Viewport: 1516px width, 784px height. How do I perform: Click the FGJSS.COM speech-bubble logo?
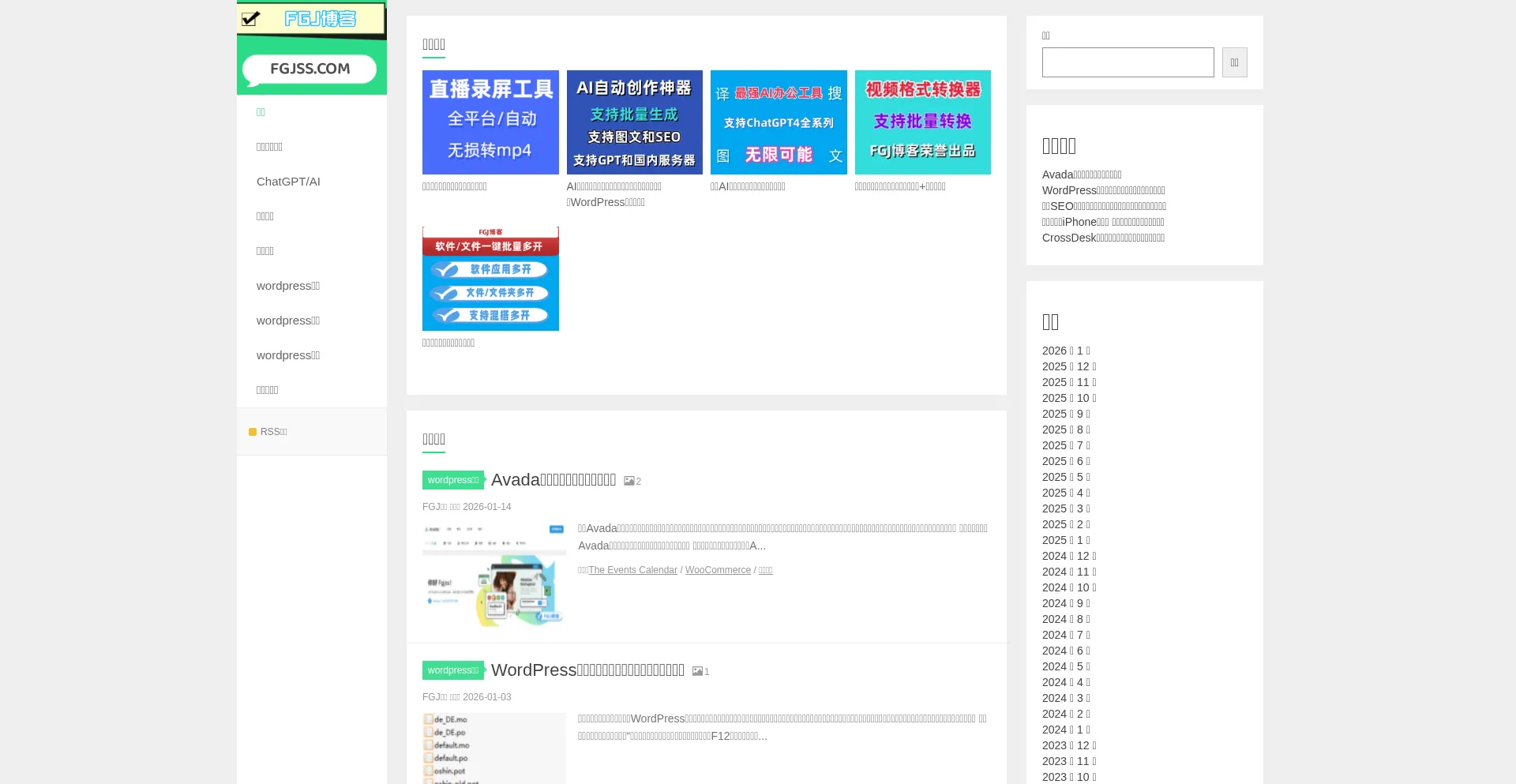(x=310, y=70)
